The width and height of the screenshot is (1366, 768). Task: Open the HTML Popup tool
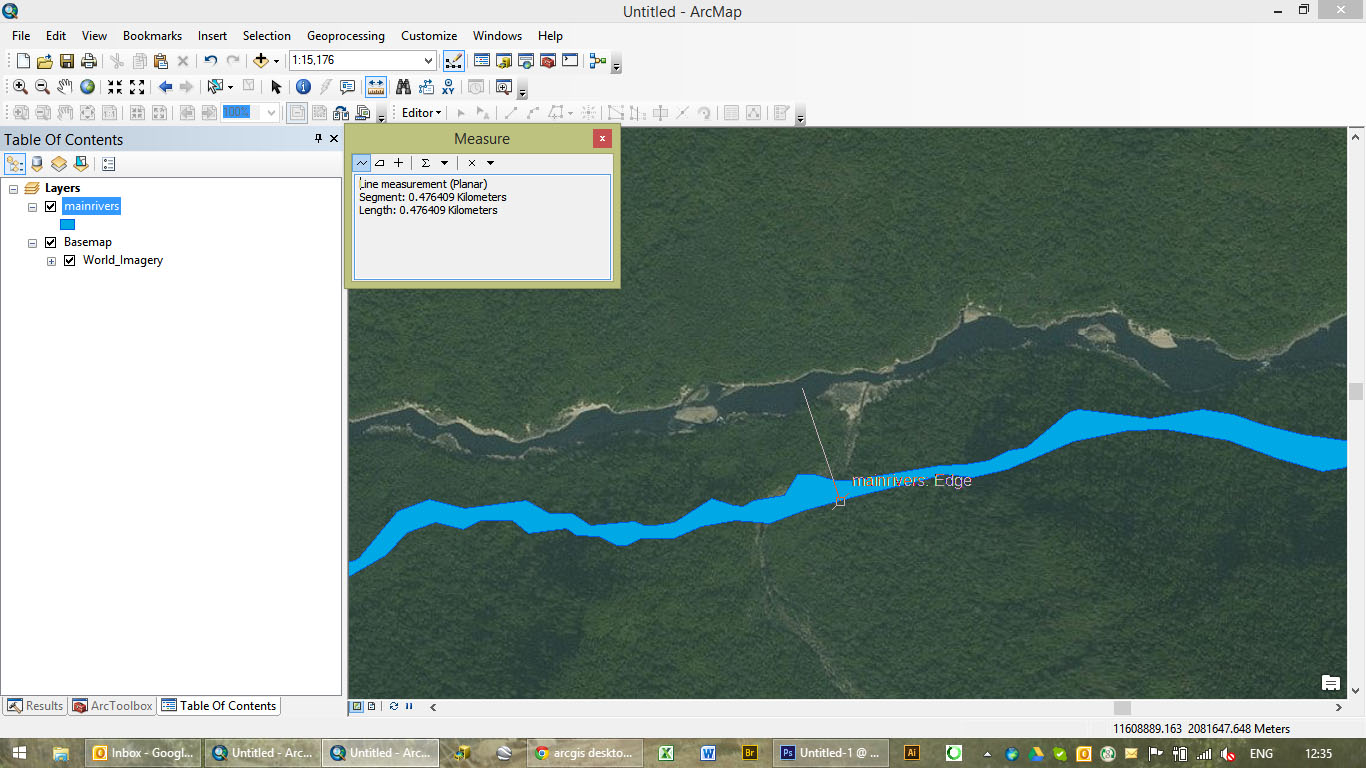pos(348,87)
